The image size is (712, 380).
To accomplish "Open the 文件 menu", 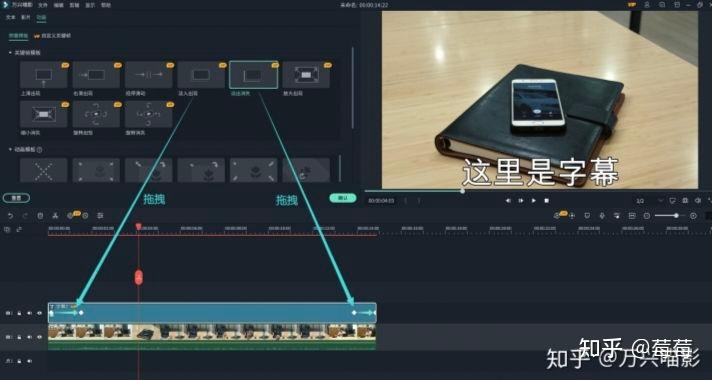I will 43,5.
